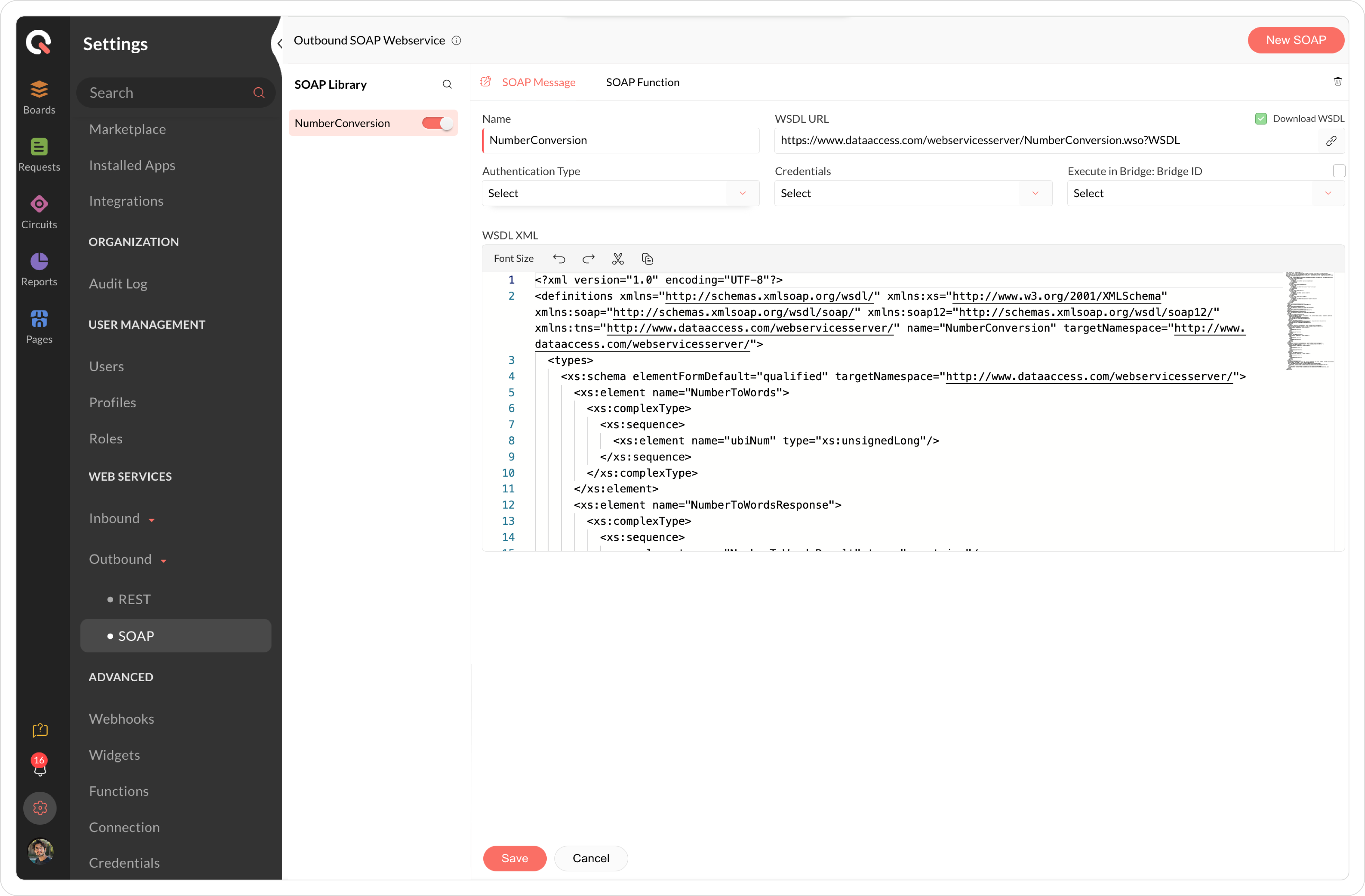
Task: Open the Authentication Type dropdown
Action: pos(620,193)
